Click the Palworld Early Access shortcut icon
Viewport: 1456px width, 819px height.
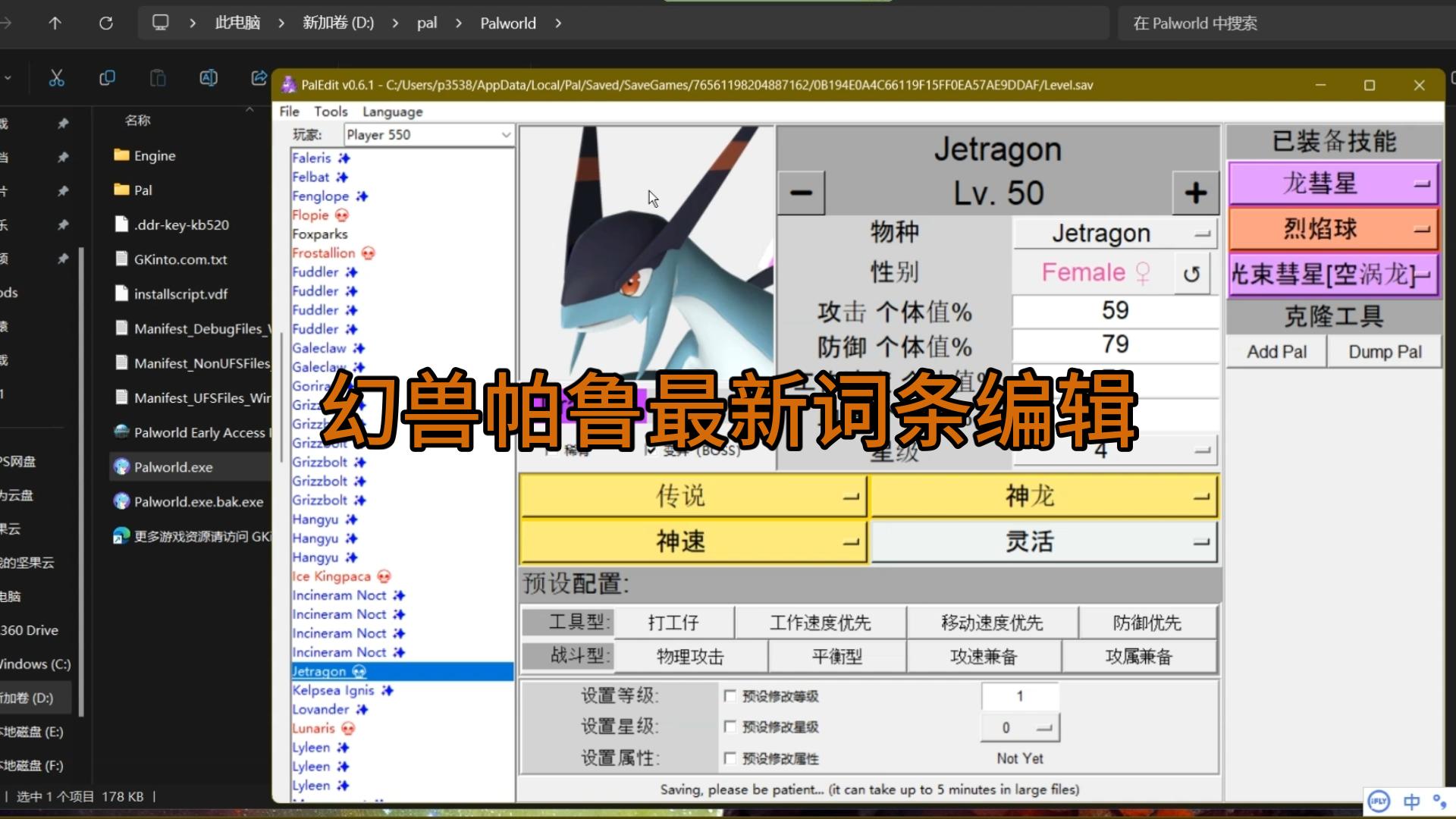click(x=121, y=432)
